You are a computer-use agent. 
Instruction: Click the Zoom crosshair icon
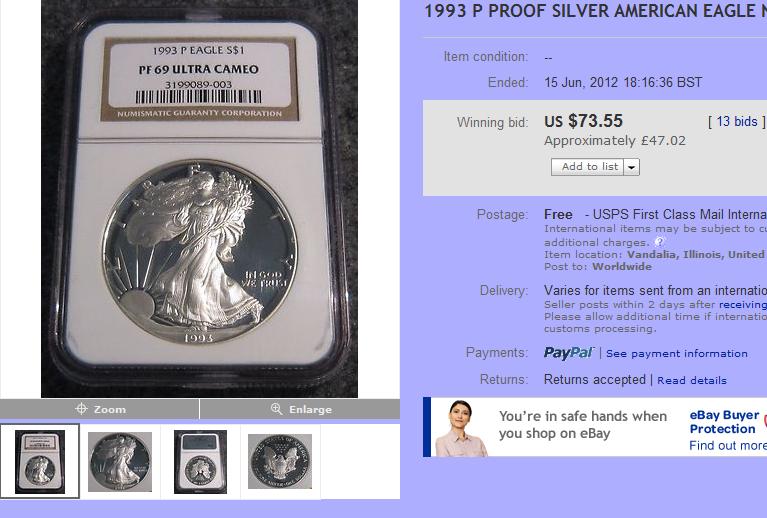(x=81, y=409)
